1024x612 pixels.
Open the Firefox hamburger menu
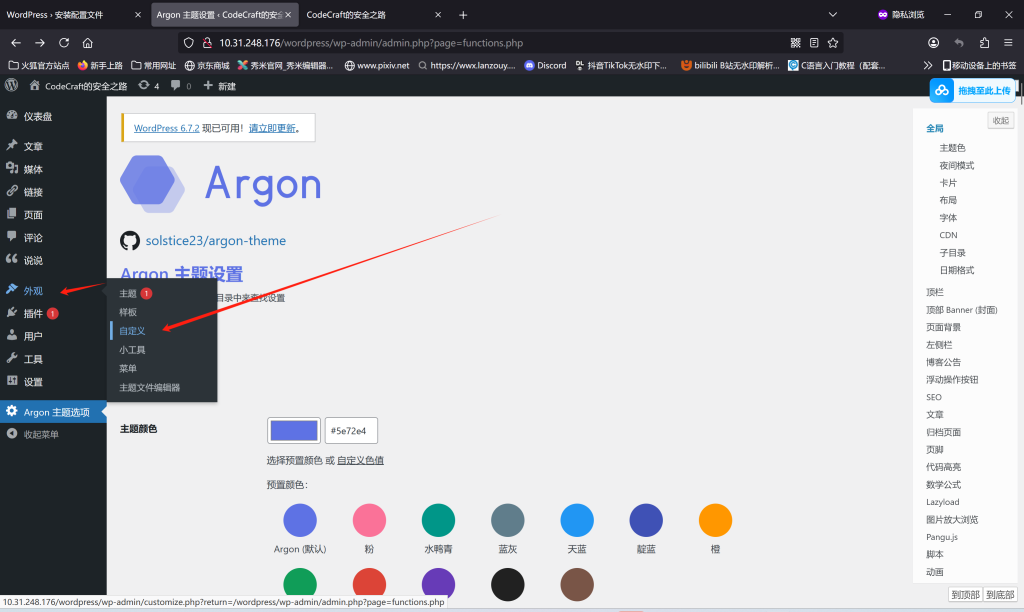(x=1008, y=42)
